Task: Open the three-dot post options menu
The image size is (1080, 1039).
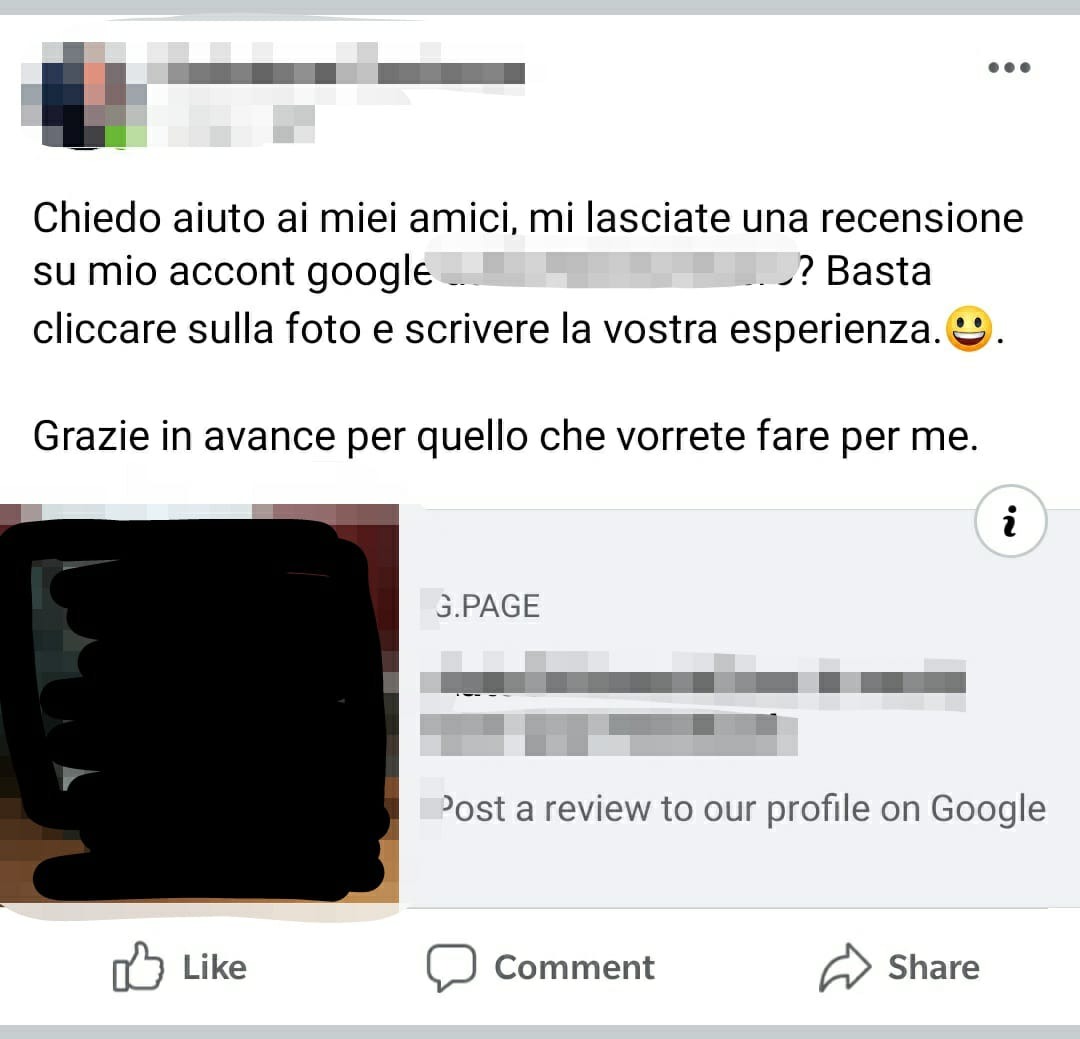Action: coord(1009,68)
